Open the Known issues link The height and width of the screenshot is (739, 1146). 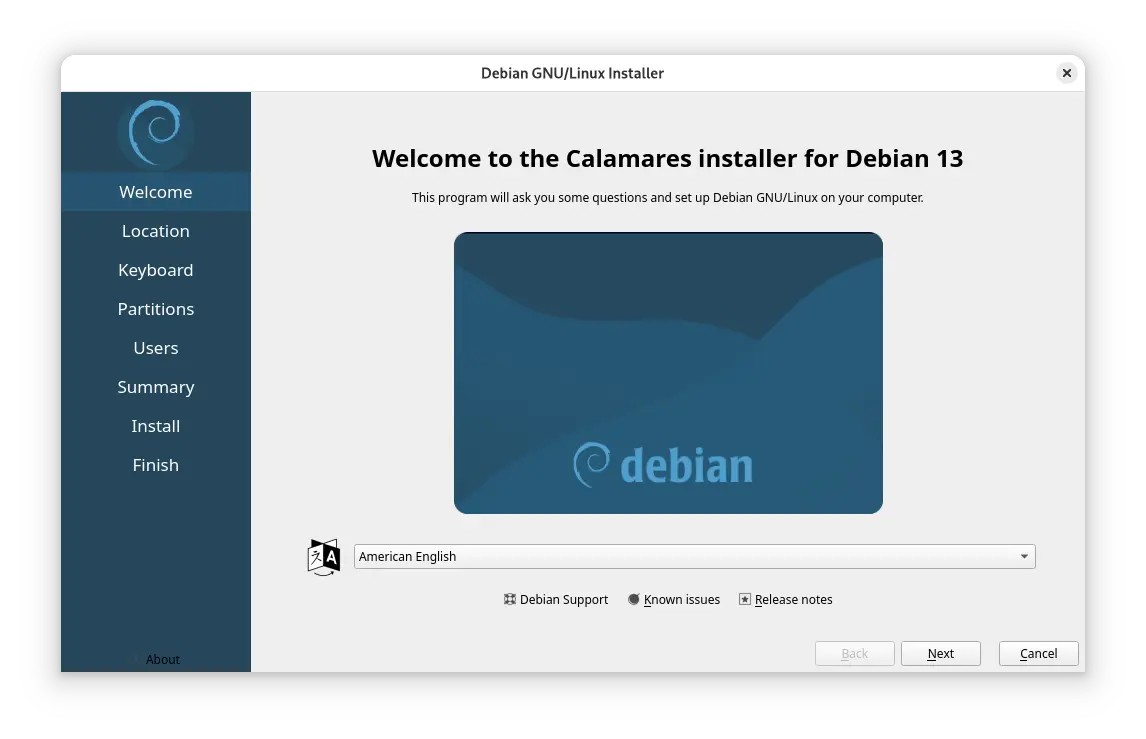click(x=674, y=600)
